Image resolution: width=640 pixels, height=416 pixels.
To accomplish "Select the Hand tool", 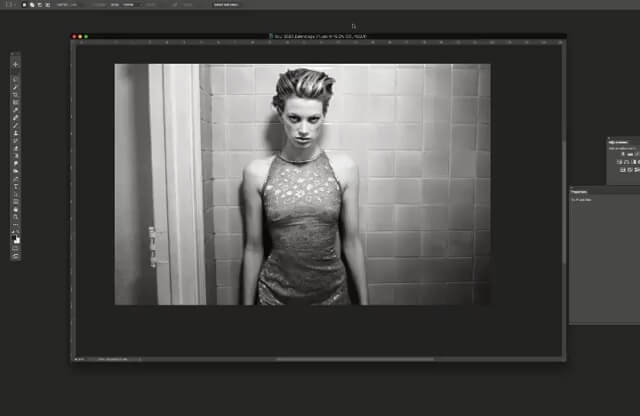I will [16, 209].
